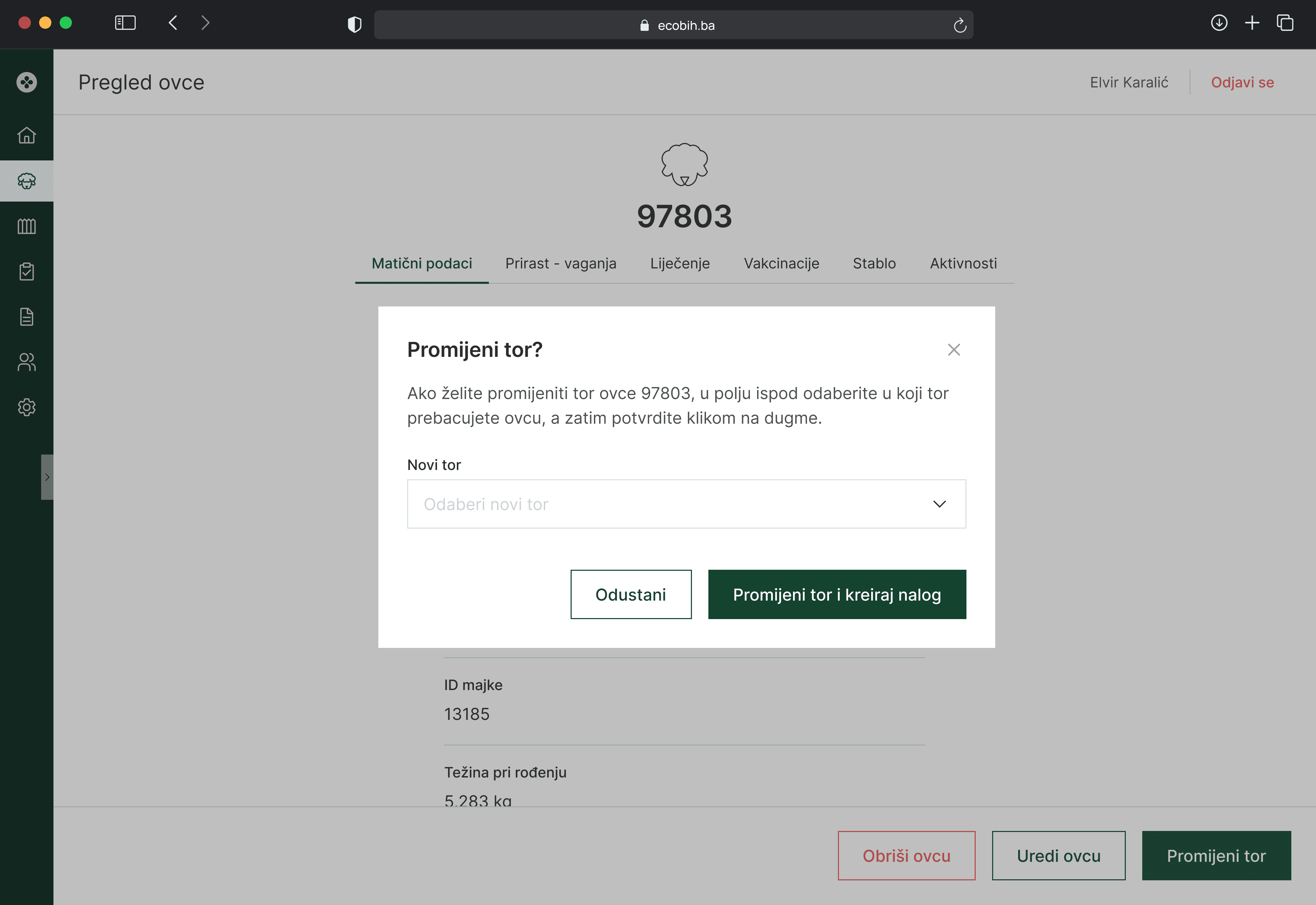Switch to the Vakcinacije tab

[781, 264]
